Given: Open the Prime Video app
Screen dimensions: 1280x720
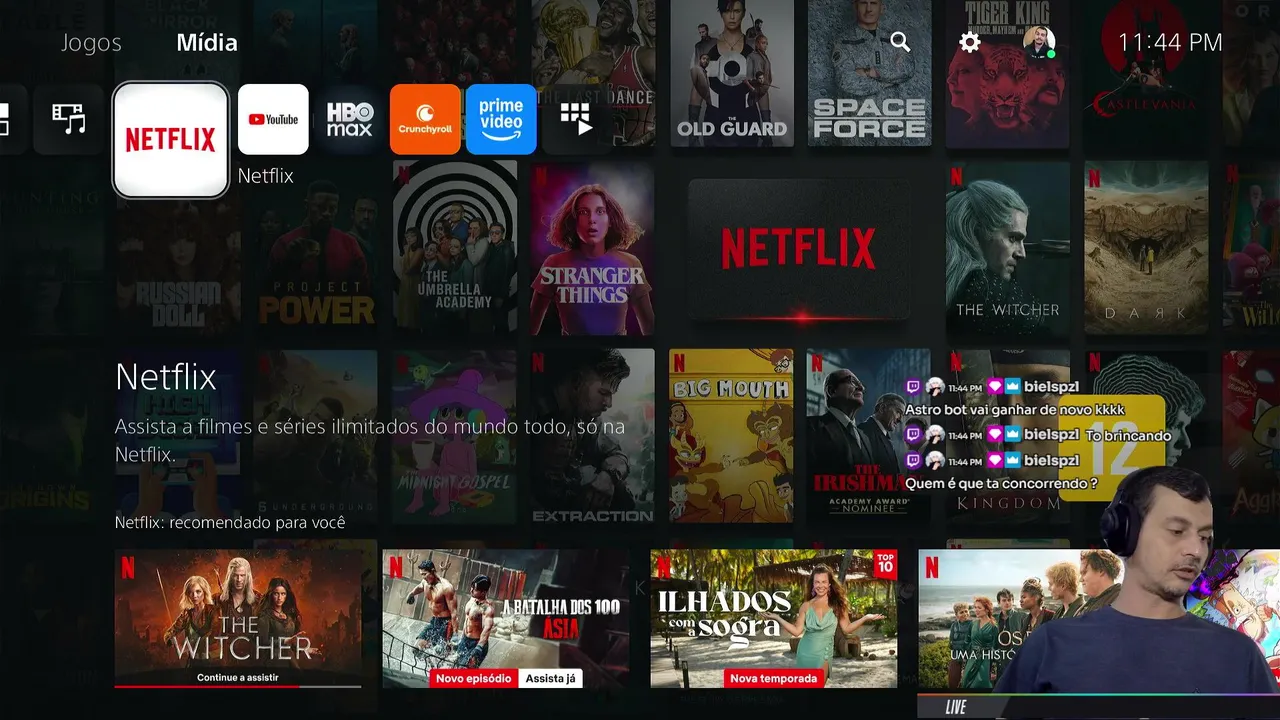Looking at the screenshot, I should [501, 119].
